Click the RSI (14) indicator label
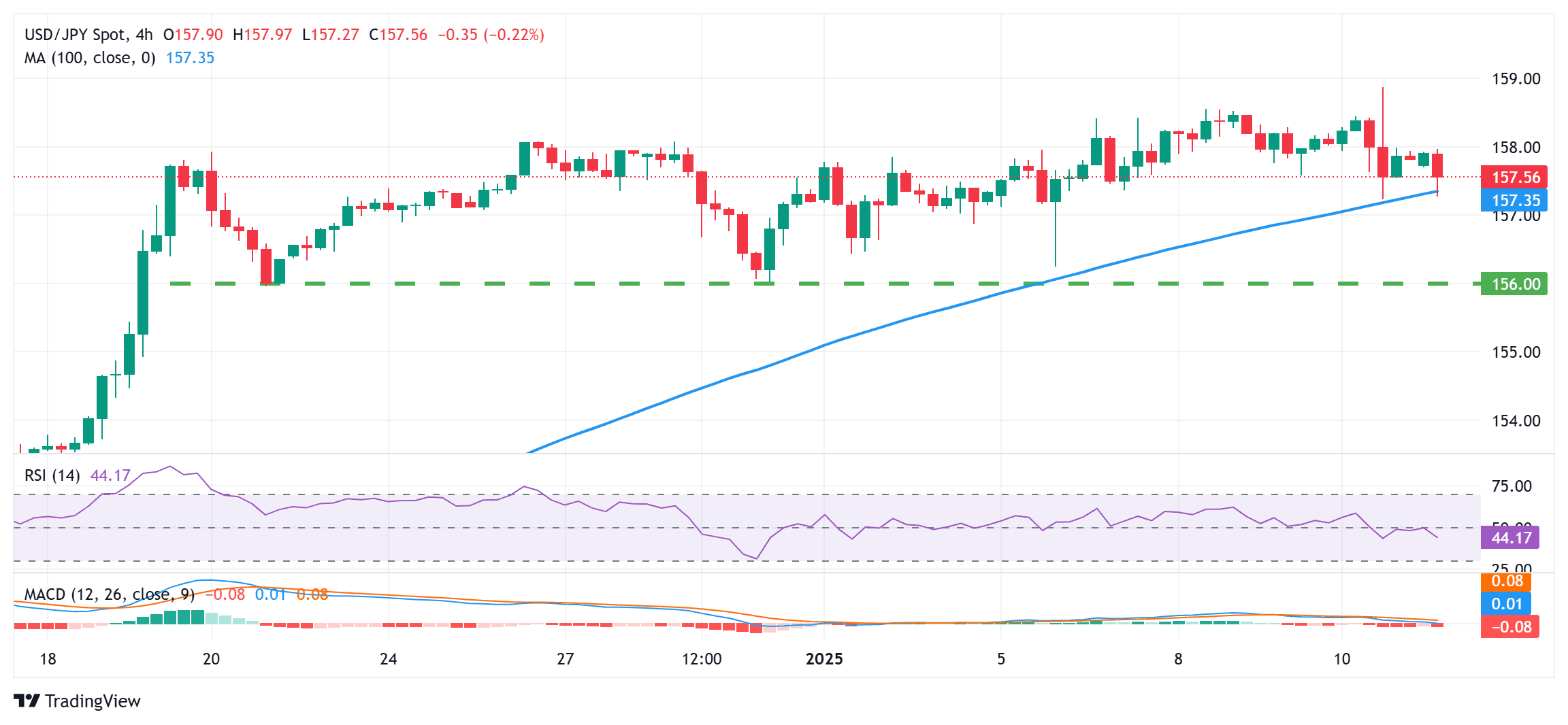The width and height of the screenshot is (1568, 725). pyautogui.click(x=52, y=475)
